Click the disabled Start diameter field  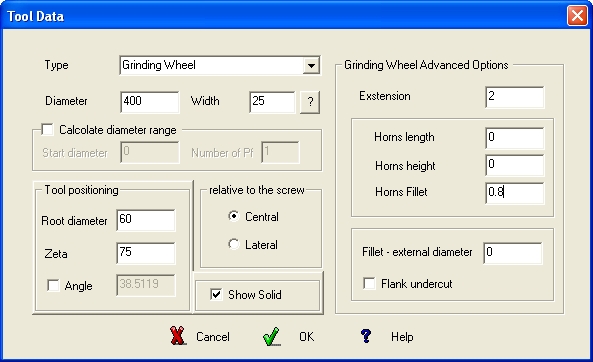point(150,152)
